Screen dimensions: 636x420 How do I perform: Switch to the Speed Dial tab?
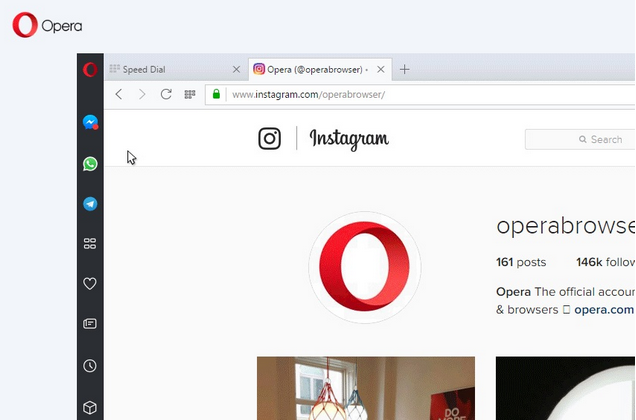[x=175, y=69]
